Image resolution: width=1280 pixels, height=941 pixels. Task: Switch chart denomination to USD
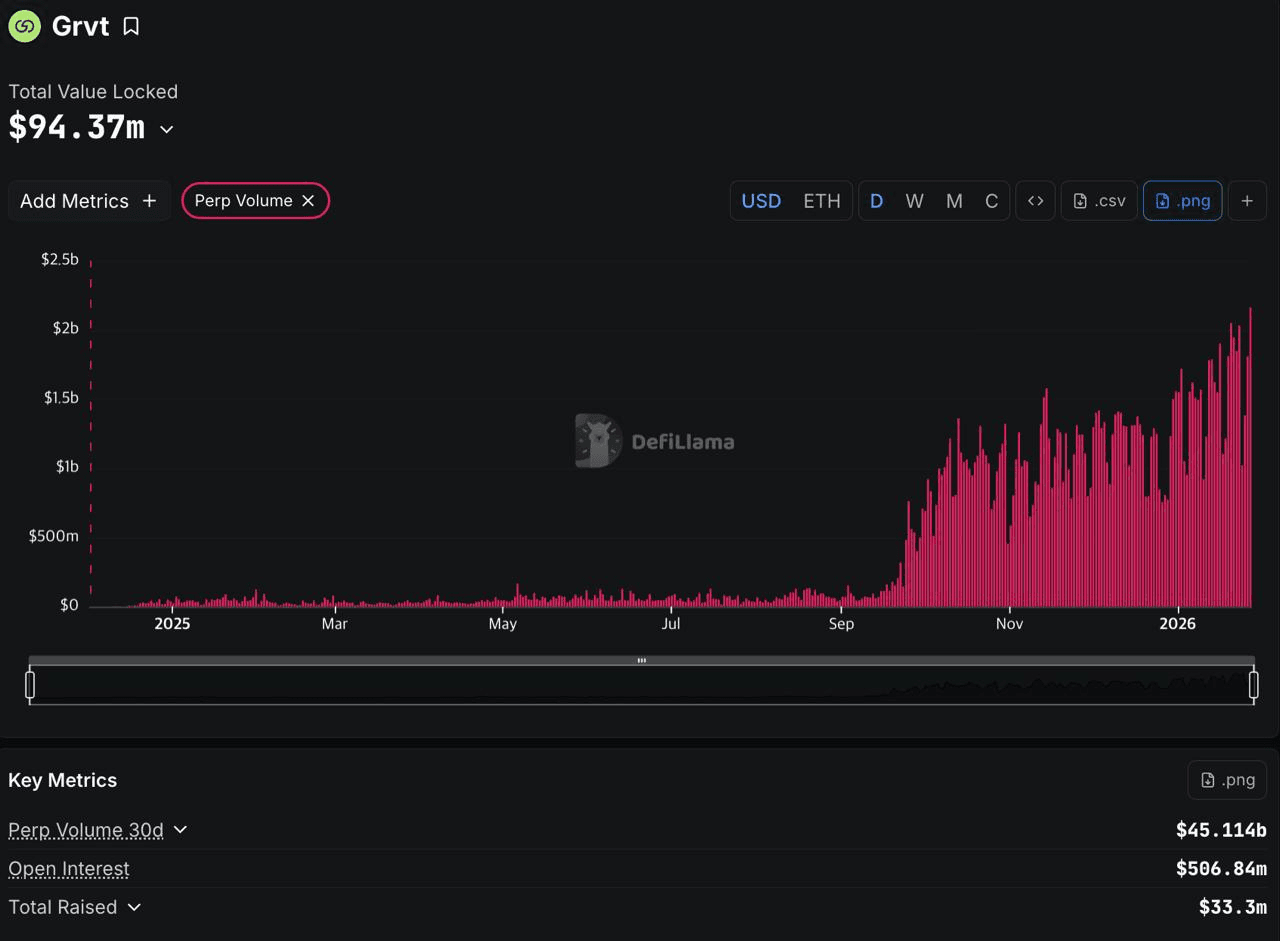pos(761,201)
